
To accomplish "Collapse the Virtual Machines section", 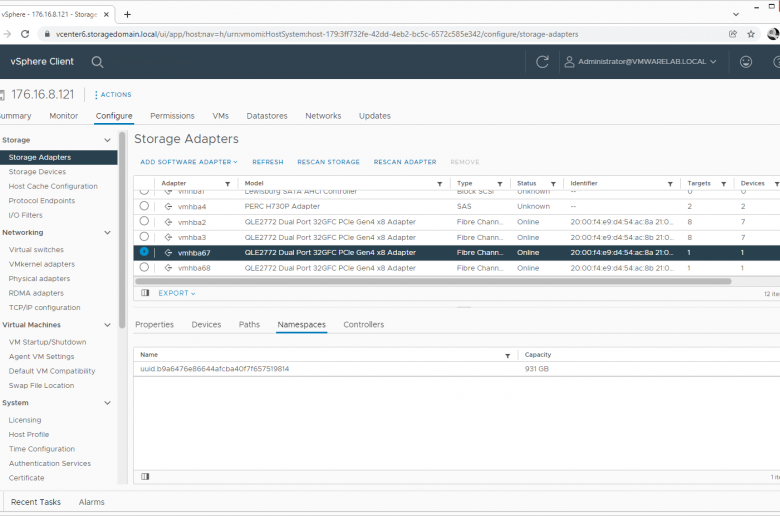I will click(x=107, y=325).
